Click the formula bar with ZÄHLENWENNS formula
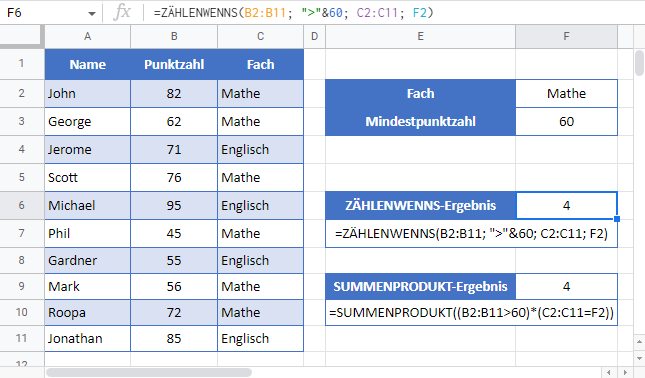The width and height of the screenshot is (645, 378). tap(395, 13)
